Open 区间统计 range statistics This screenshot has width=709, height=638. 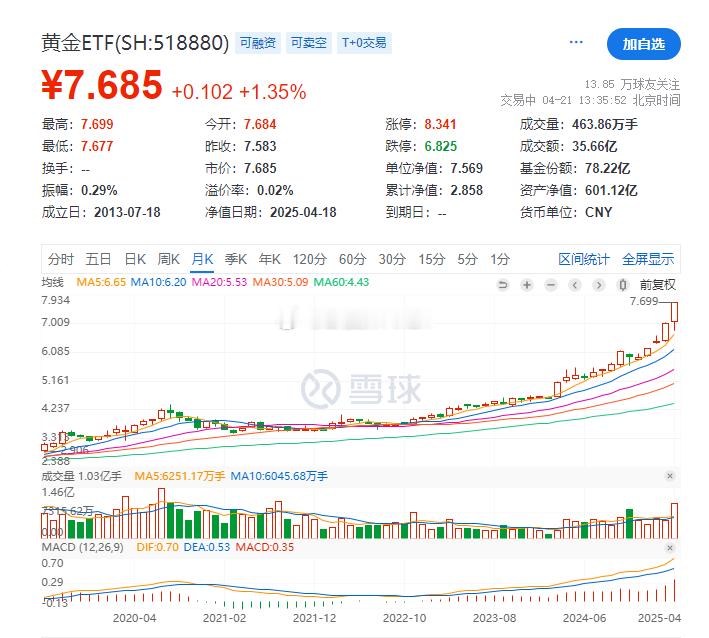point(584,259)
